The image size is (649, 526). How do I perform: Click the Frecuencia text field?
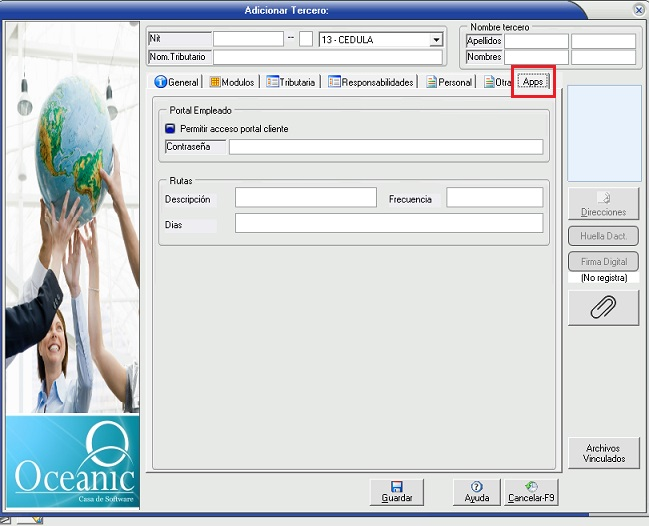tap(494, 198)
